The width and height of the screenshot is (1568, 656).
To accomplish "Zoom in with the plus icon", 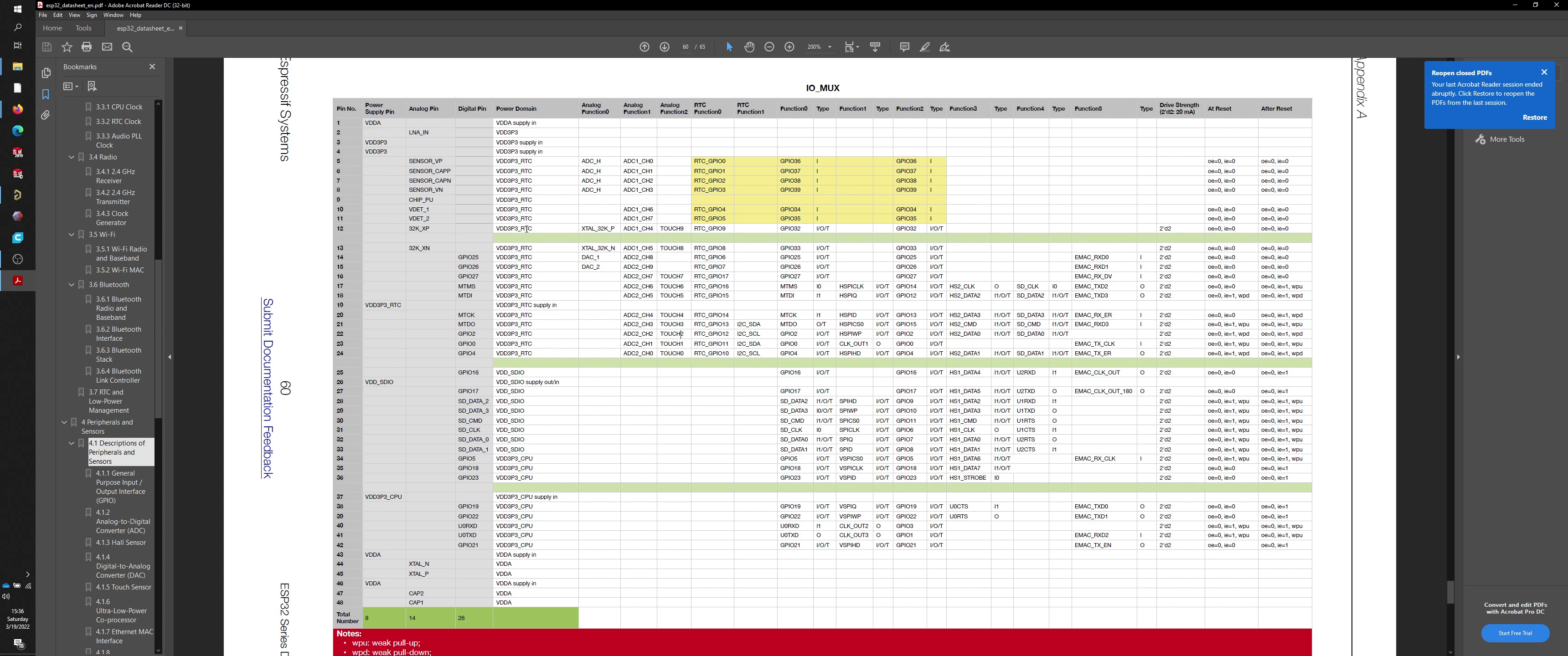I will coord(789,47).
